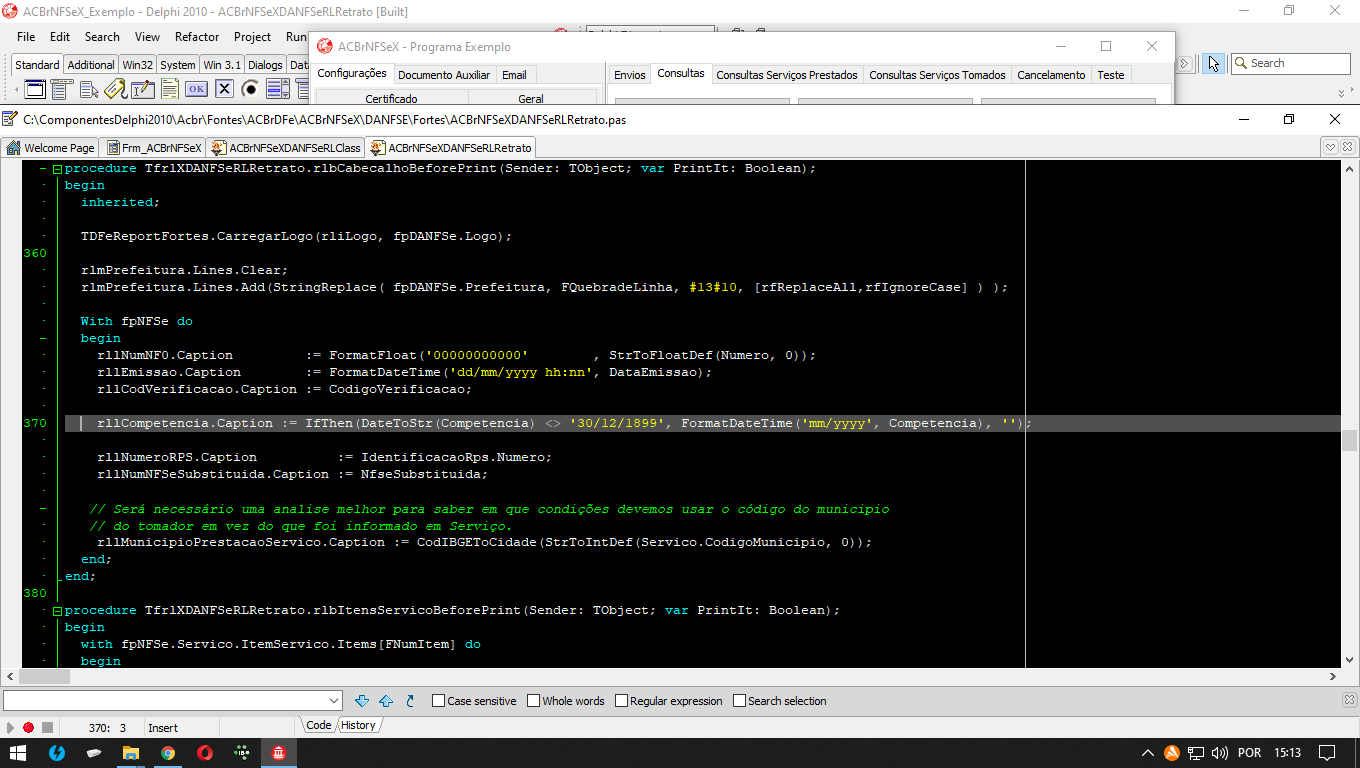This screenshot has height=768, width=1360.
Task: Enable Case sensitive search option
Action: pos(474,701)
